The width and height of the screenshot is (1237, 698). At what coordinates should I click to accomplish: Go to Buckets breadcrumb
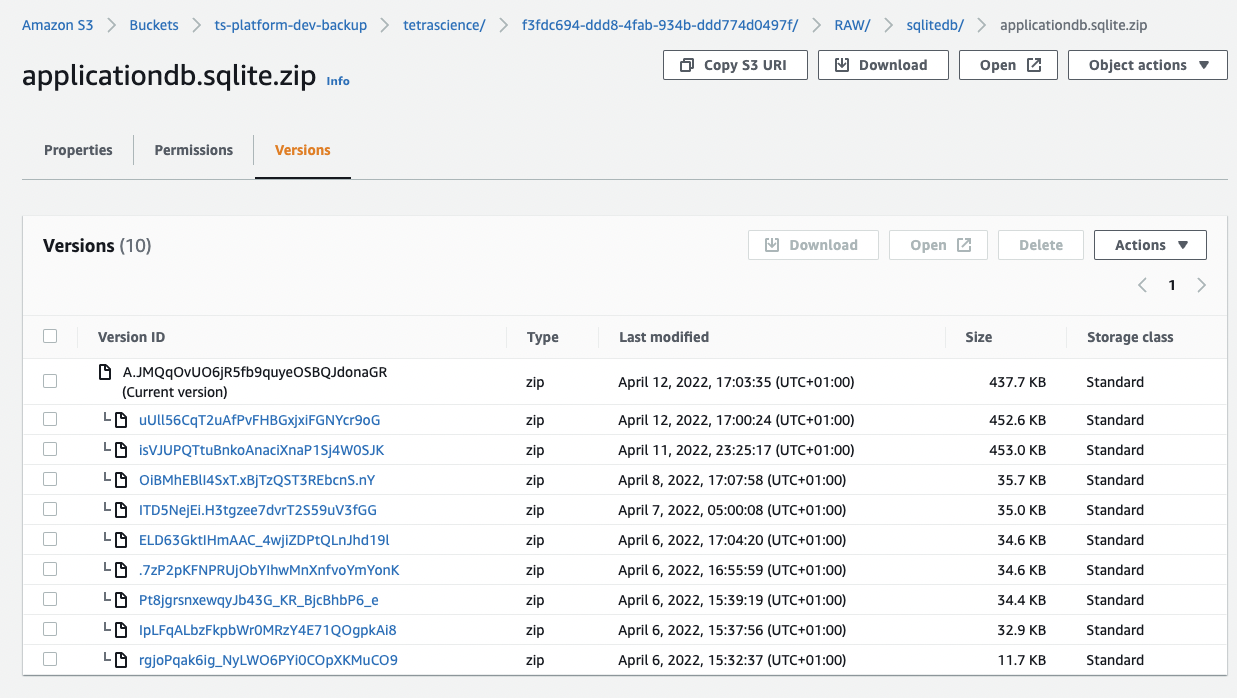point(154,25)
